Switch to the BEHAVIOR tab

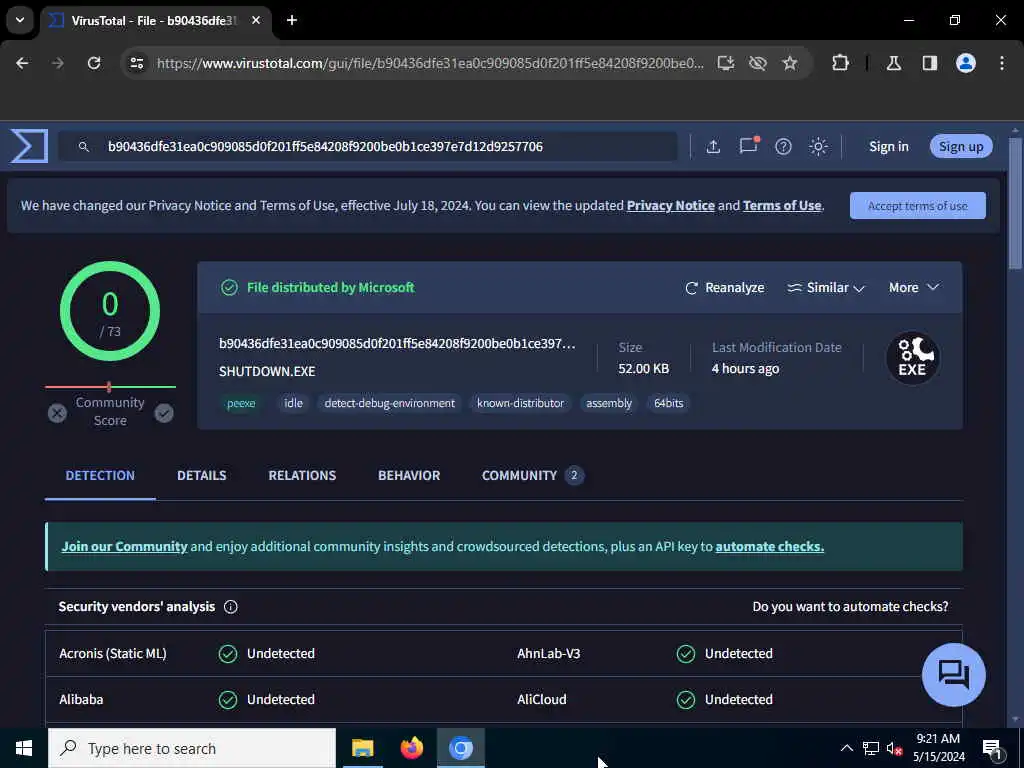[x=409, y=475]
